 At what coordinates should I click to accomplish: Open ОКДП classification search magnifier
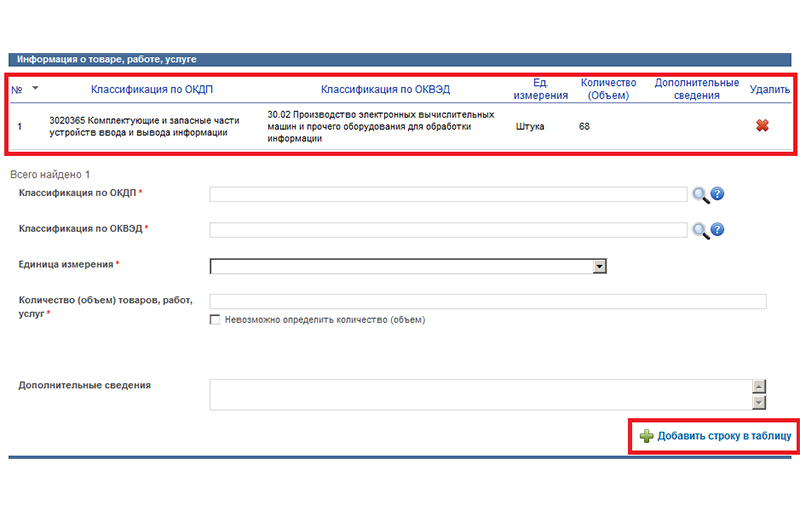tap(701, 195)
